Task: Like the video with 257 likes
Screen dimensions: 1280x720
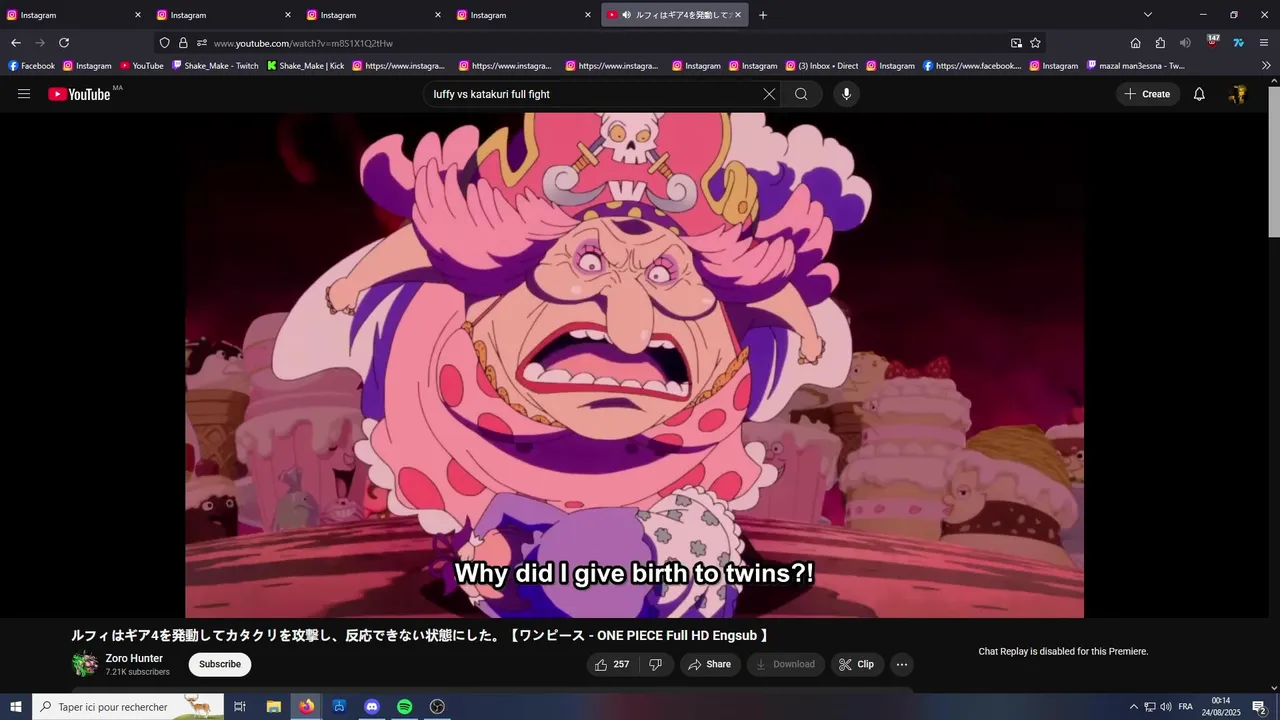Action: (x=612, y=664)
